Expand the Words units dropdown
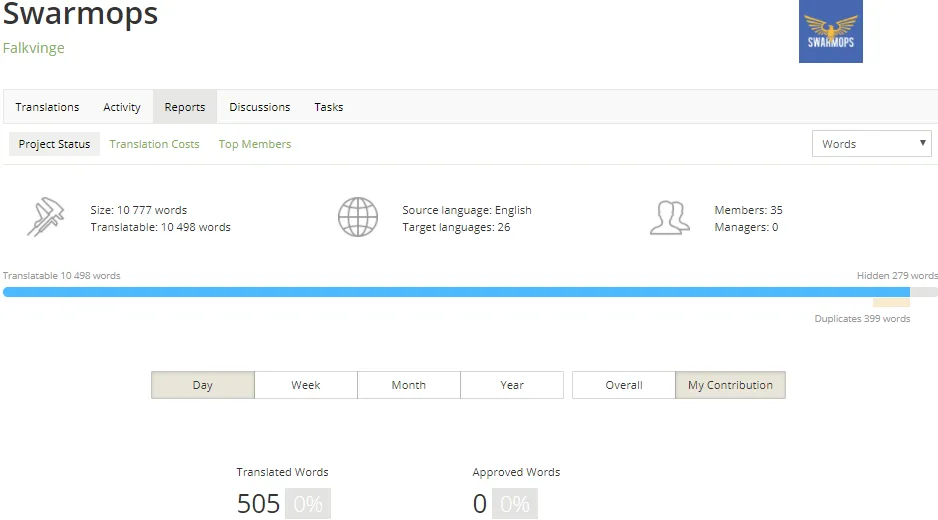The width and height of the screenshot is (938, 520). pyautogui.click(x=872, y=144)
